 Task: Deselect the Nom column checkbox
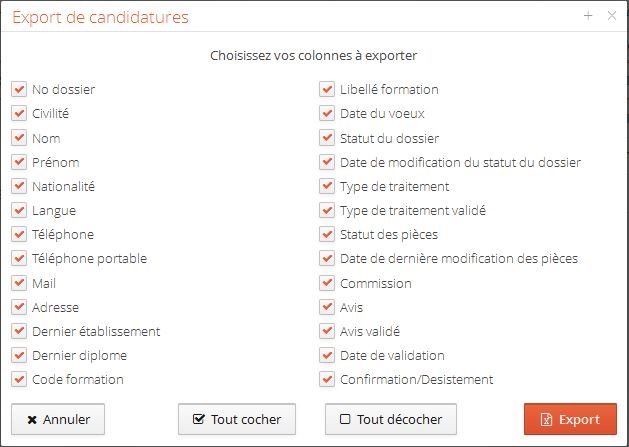pyautogui.click(x=19, y=138)
